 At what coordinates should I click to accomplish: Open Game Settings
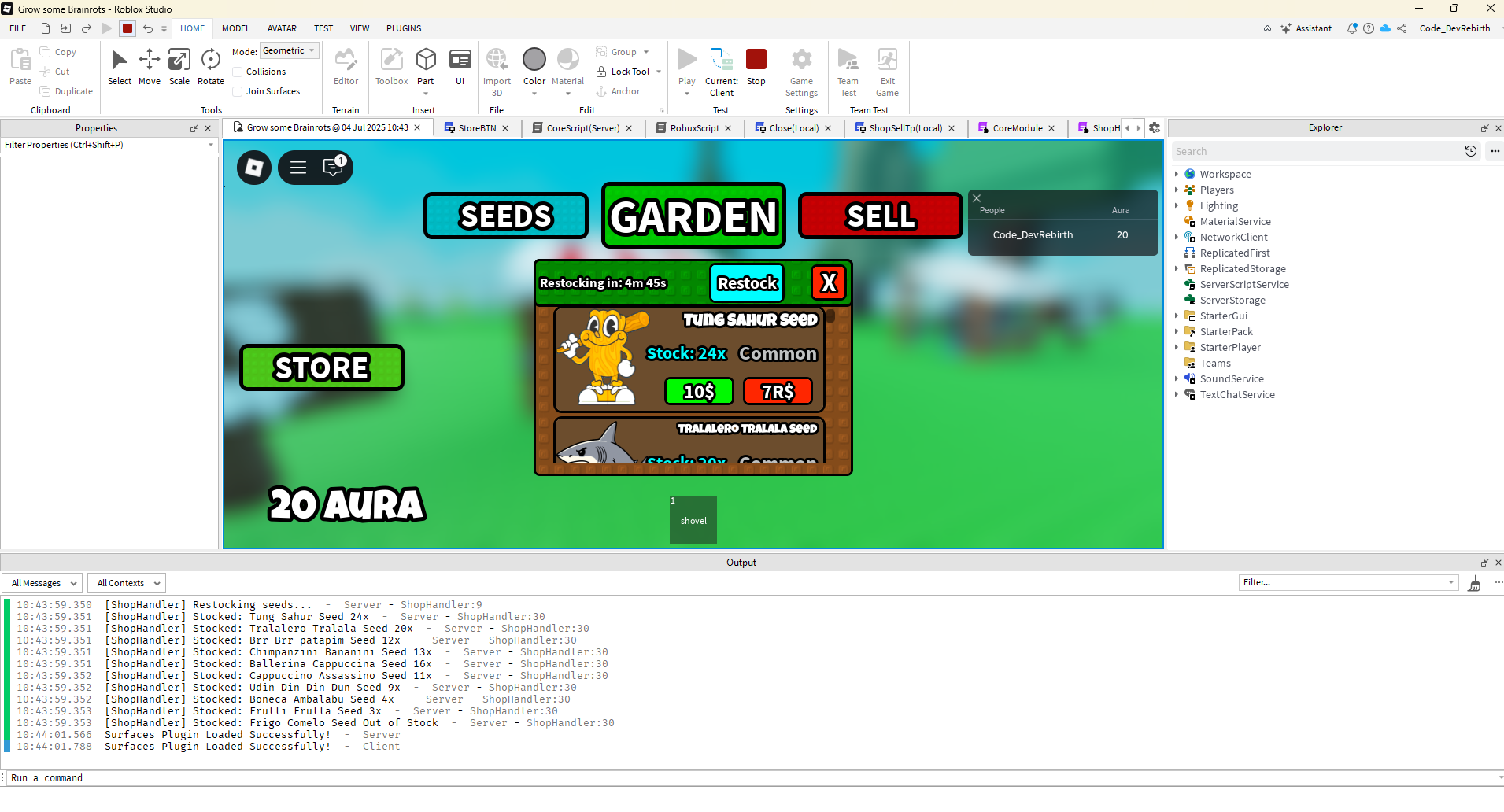[x=801, y=71]
